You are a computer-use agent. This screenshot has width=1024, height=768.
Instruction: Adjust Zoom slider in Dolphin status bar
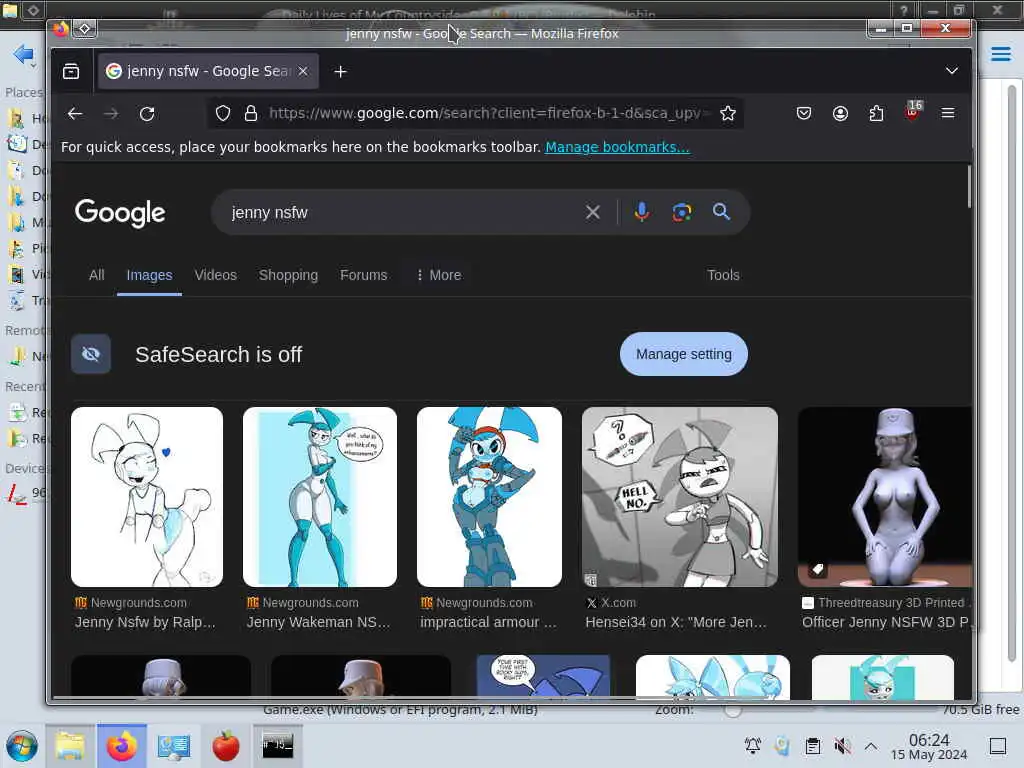coord(732,711)
